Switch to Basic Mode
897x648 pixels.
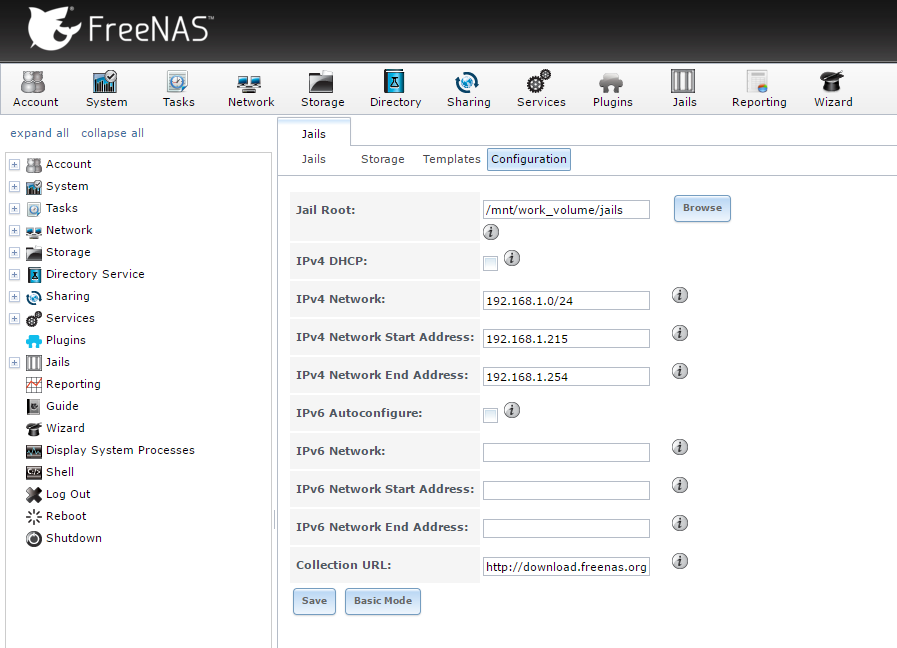coord(382,601)
